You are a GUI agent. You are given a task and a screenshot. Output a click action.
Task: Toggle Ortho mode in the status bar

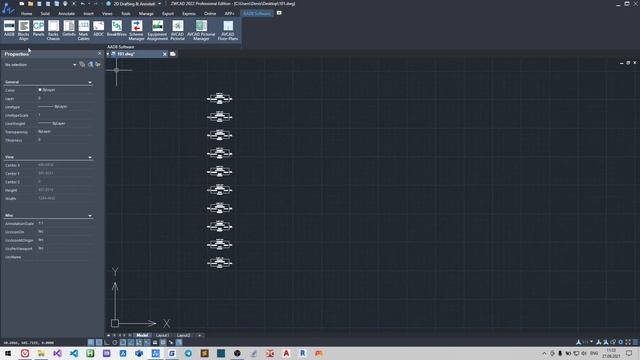click(x=107, y=342)
